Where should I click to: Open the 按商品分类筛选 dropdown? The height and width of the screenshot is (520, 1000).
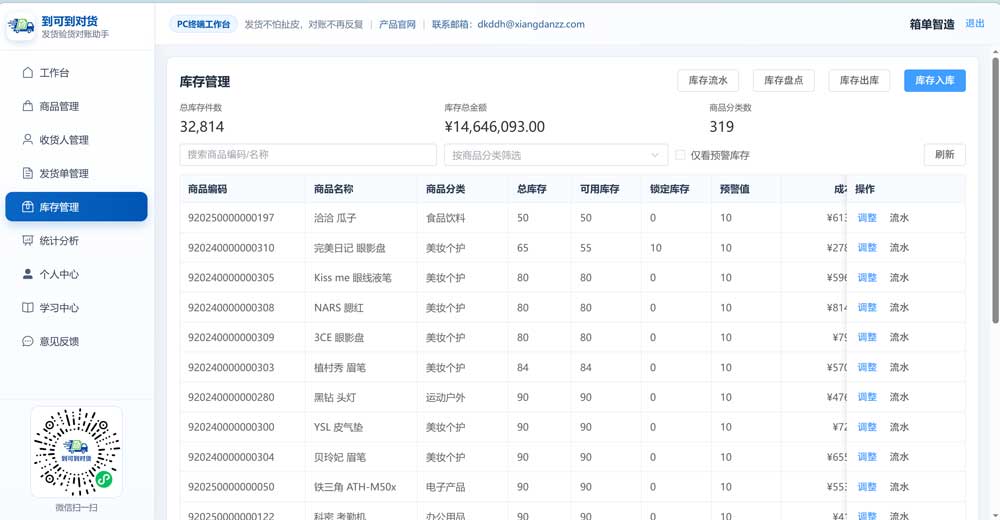[x=556, y=155]
